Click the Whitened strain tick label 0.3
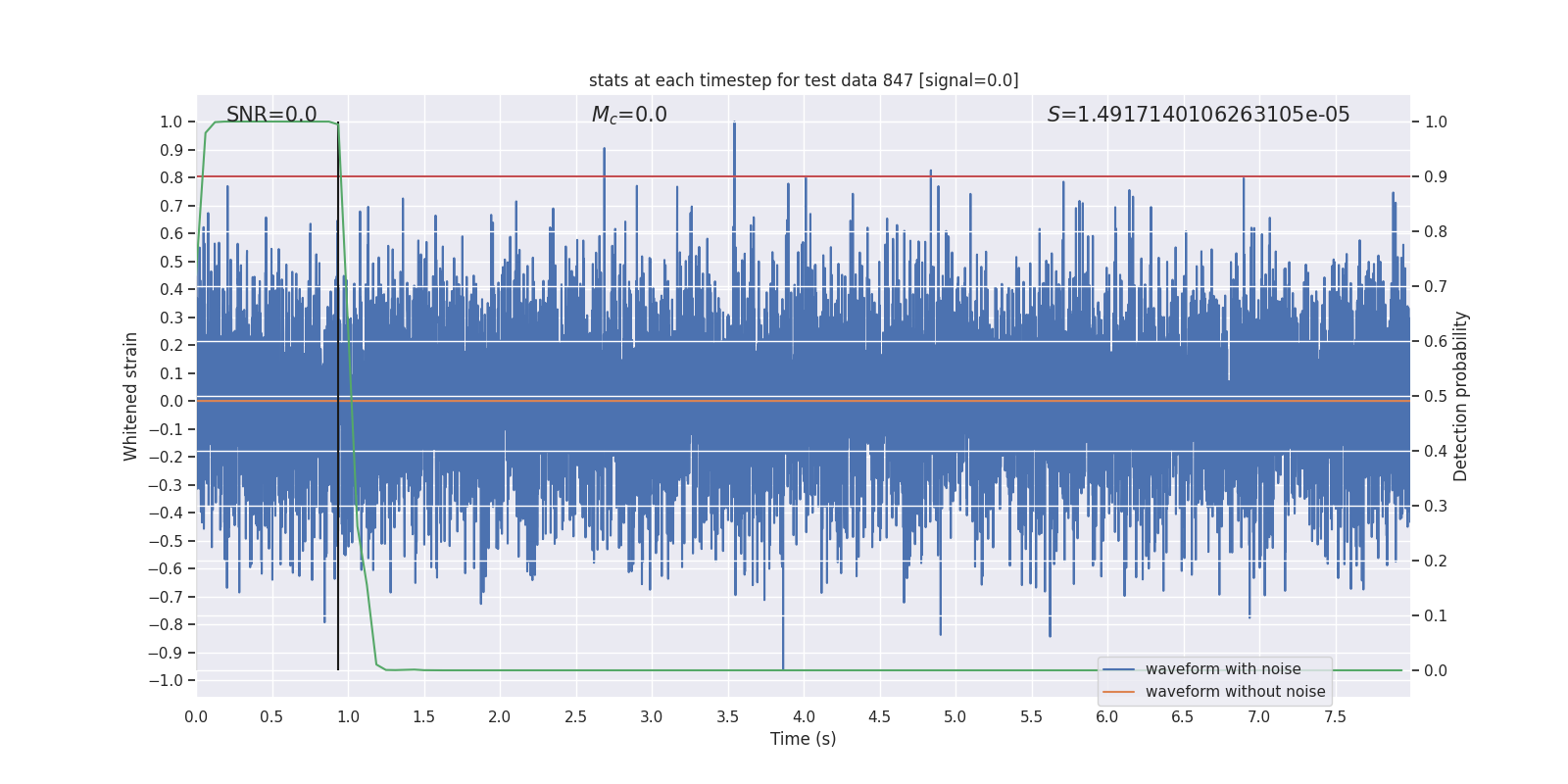 (171, 318)
